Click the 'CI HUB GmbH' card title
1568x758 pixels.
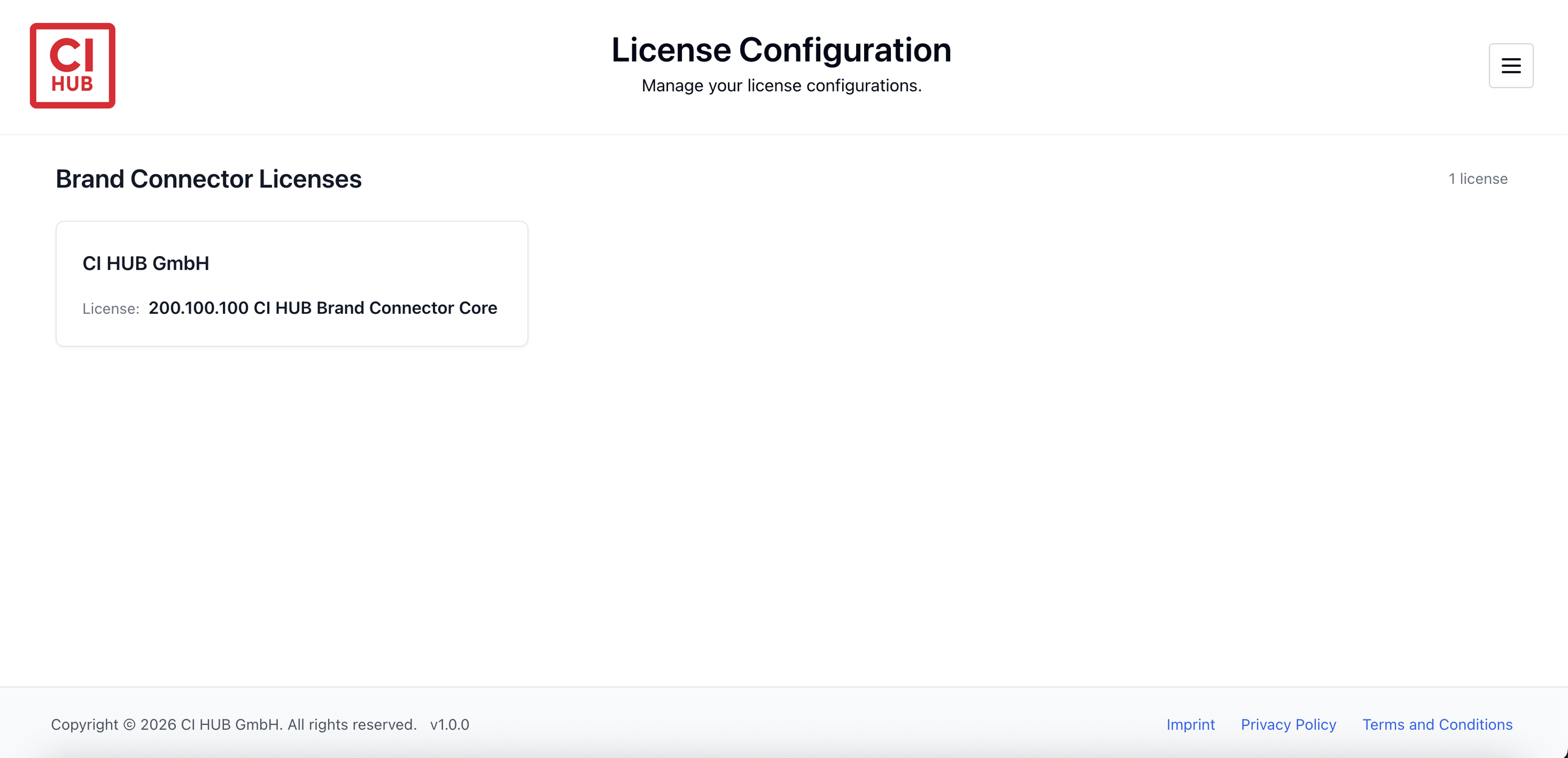coord(146,263)
